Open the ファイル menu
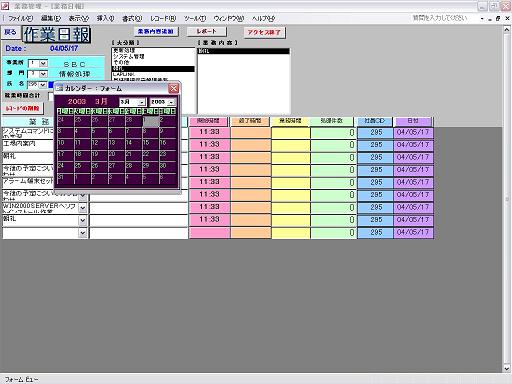Image resolution: width=512 pixels, height=384 pixels. click(x=20, y=18)
